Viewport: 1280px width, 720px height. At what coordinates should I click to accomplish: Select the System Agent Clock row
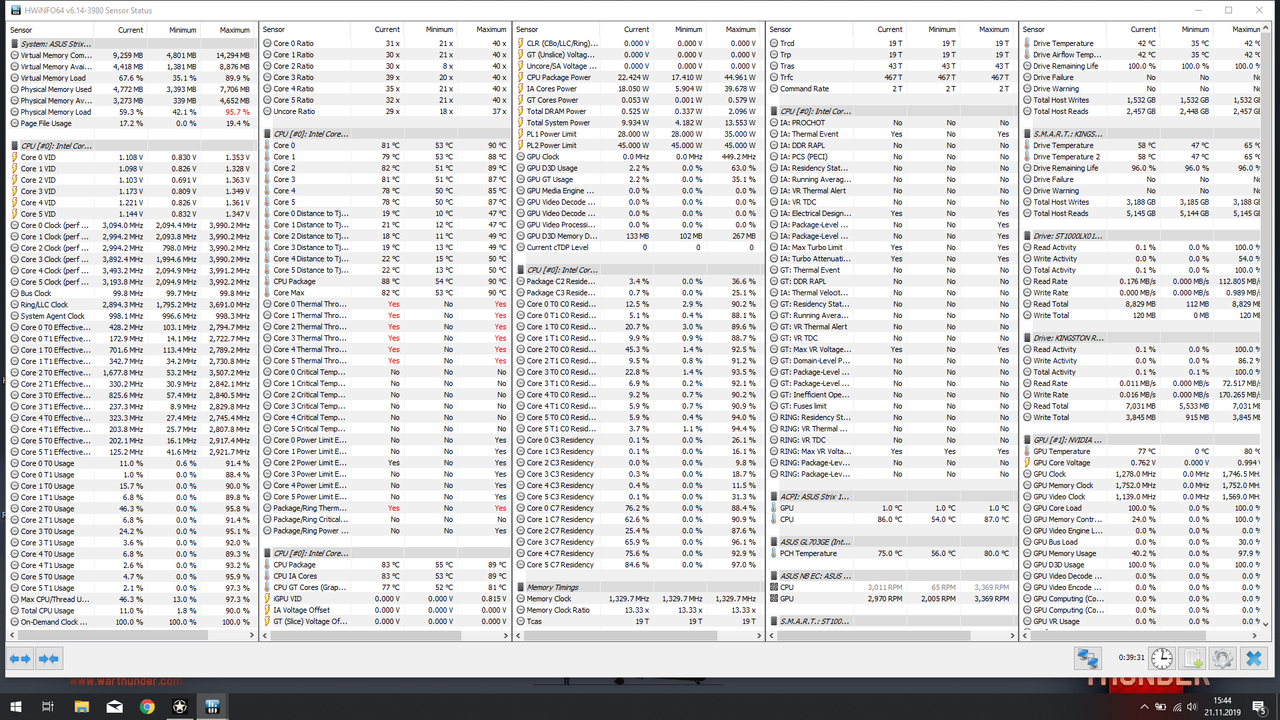pyautogui.click(x=131, y=316)
